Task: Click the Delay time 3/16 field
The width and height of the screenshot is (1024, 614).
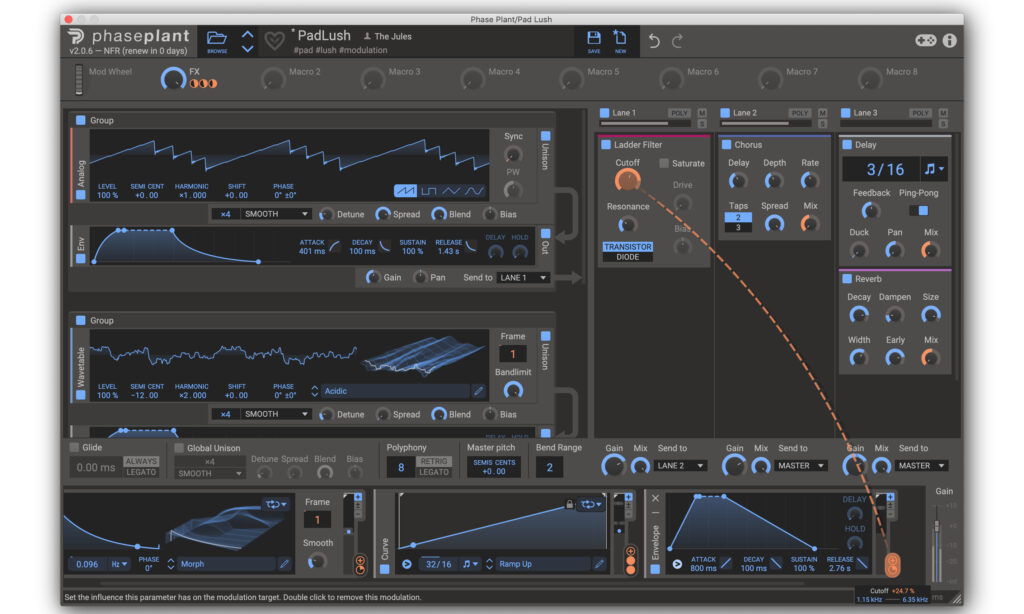Action: tap(882, 169)
